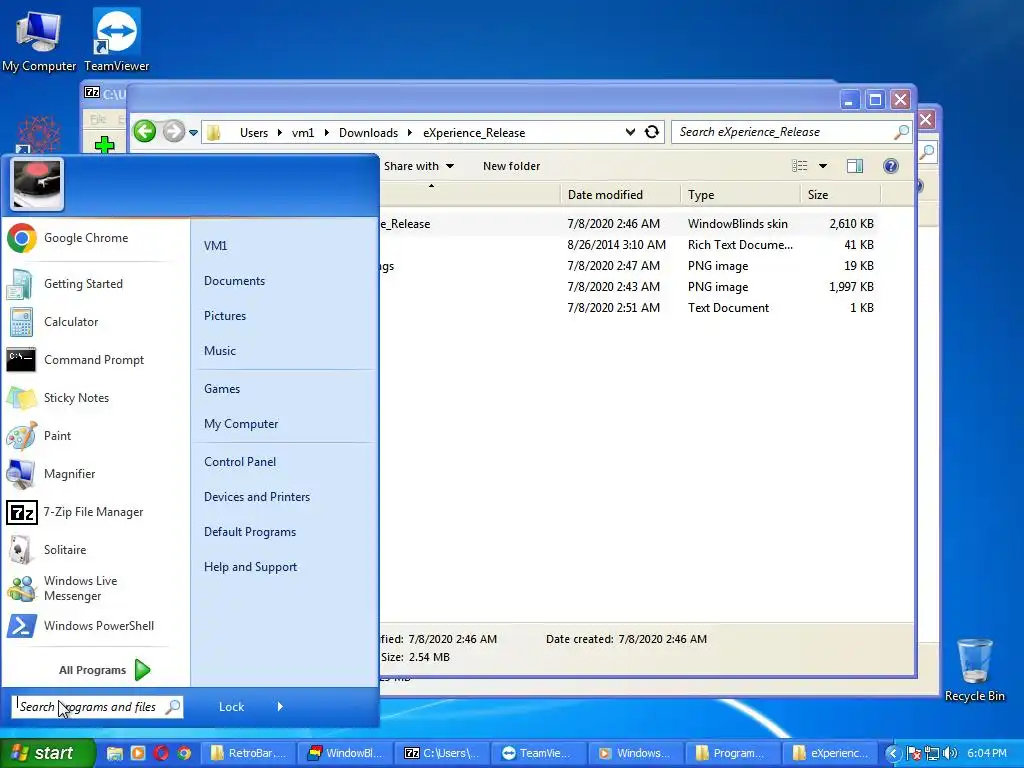Open Music from the Start menu
Viewport: 1024px width, 768px height.
tap(219, 351)
